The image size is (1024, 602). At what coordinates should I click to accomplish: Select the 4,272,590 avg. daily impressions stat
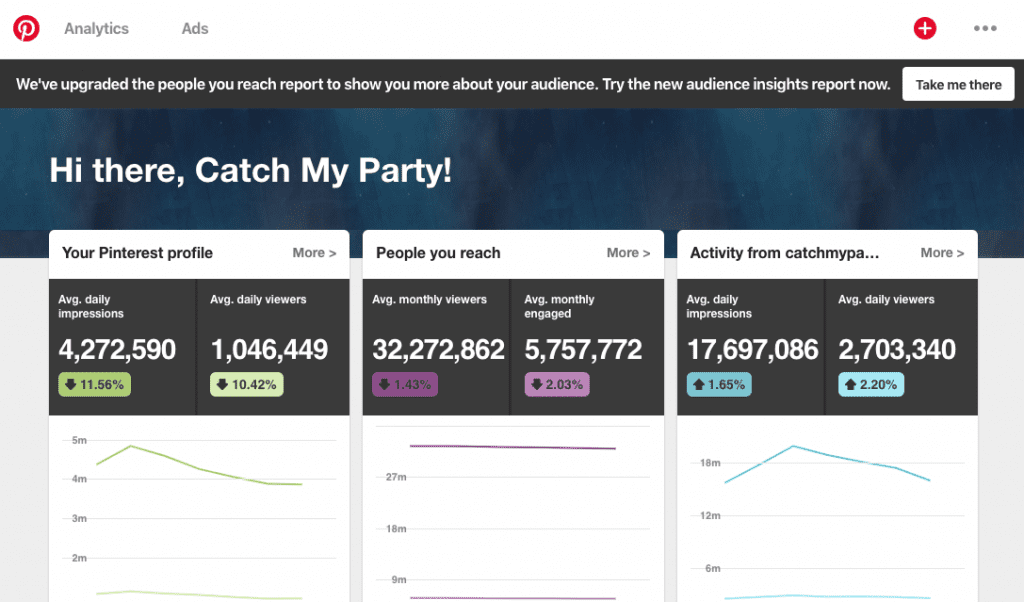[x=117, y=349]
